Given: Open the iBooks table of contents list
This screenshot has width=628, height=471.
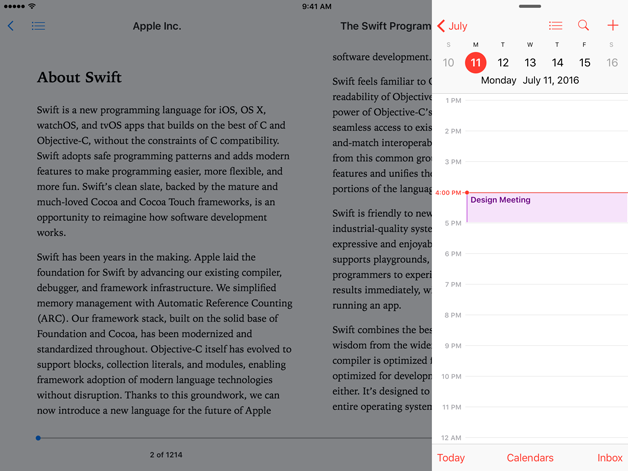Looking at the screenshot, I should coord(38,26).
